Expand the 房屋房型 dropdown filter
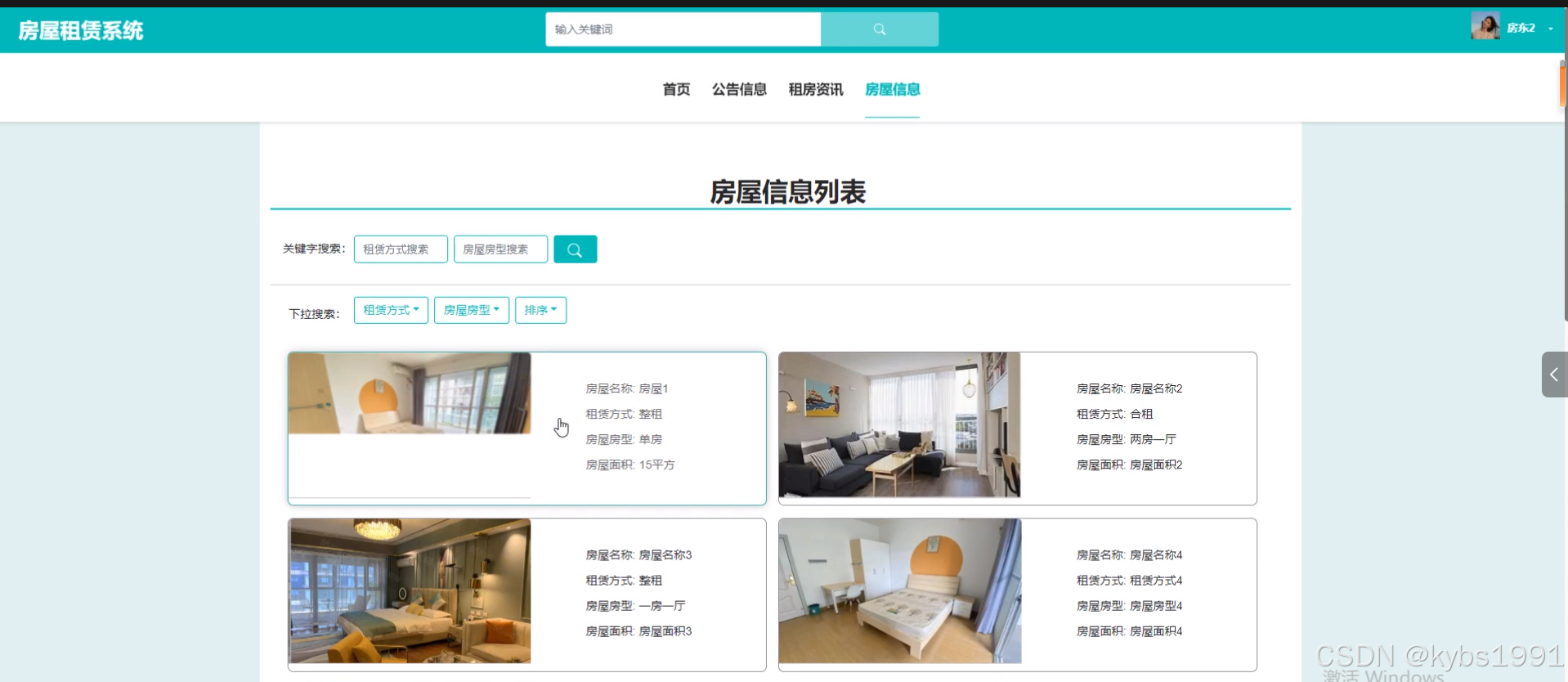The height and width of the screenshot is (682, 1568). click(472, 310)
